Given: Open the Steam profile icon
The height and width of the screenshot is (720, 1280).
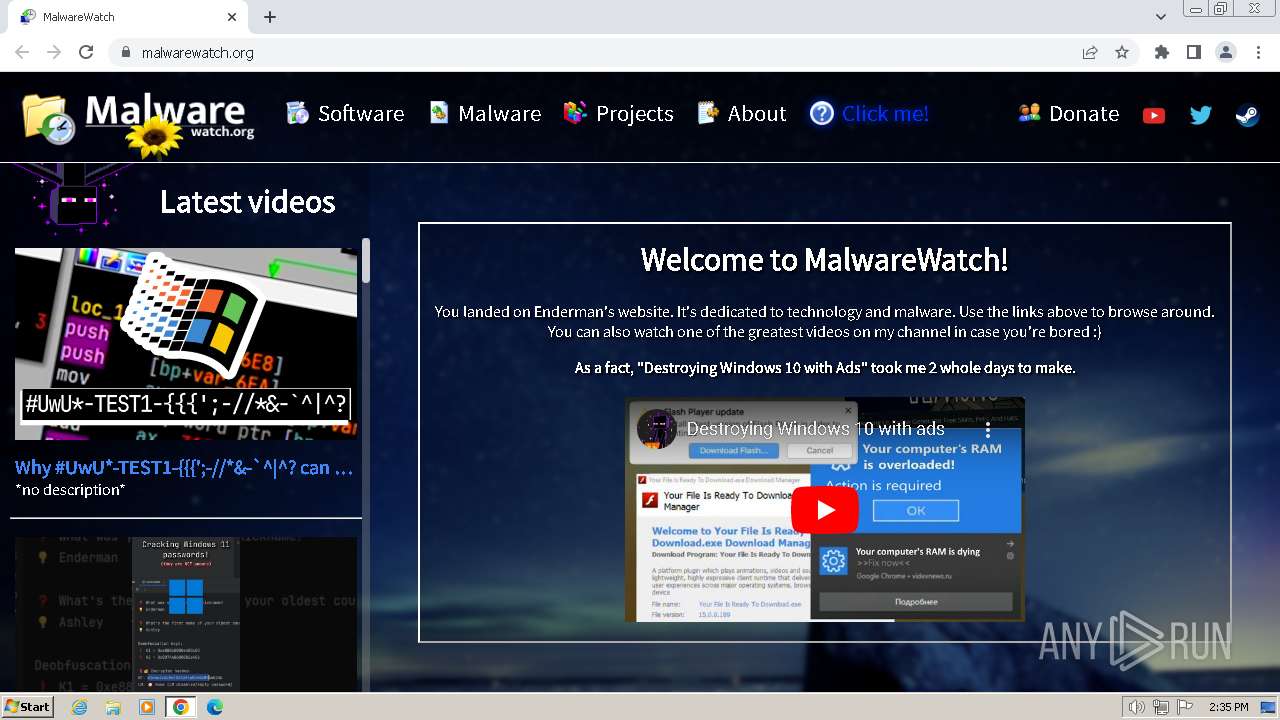Looking at the screenshot, I should tap(1247, 115).
